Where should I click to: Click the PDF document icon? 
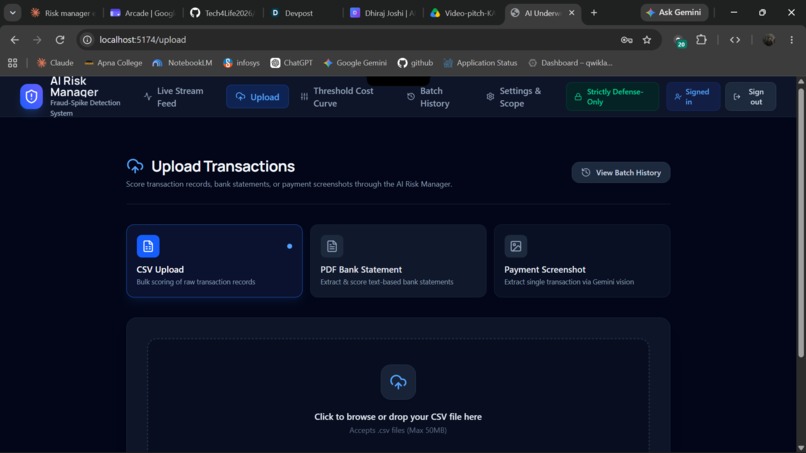coord(332,246)
